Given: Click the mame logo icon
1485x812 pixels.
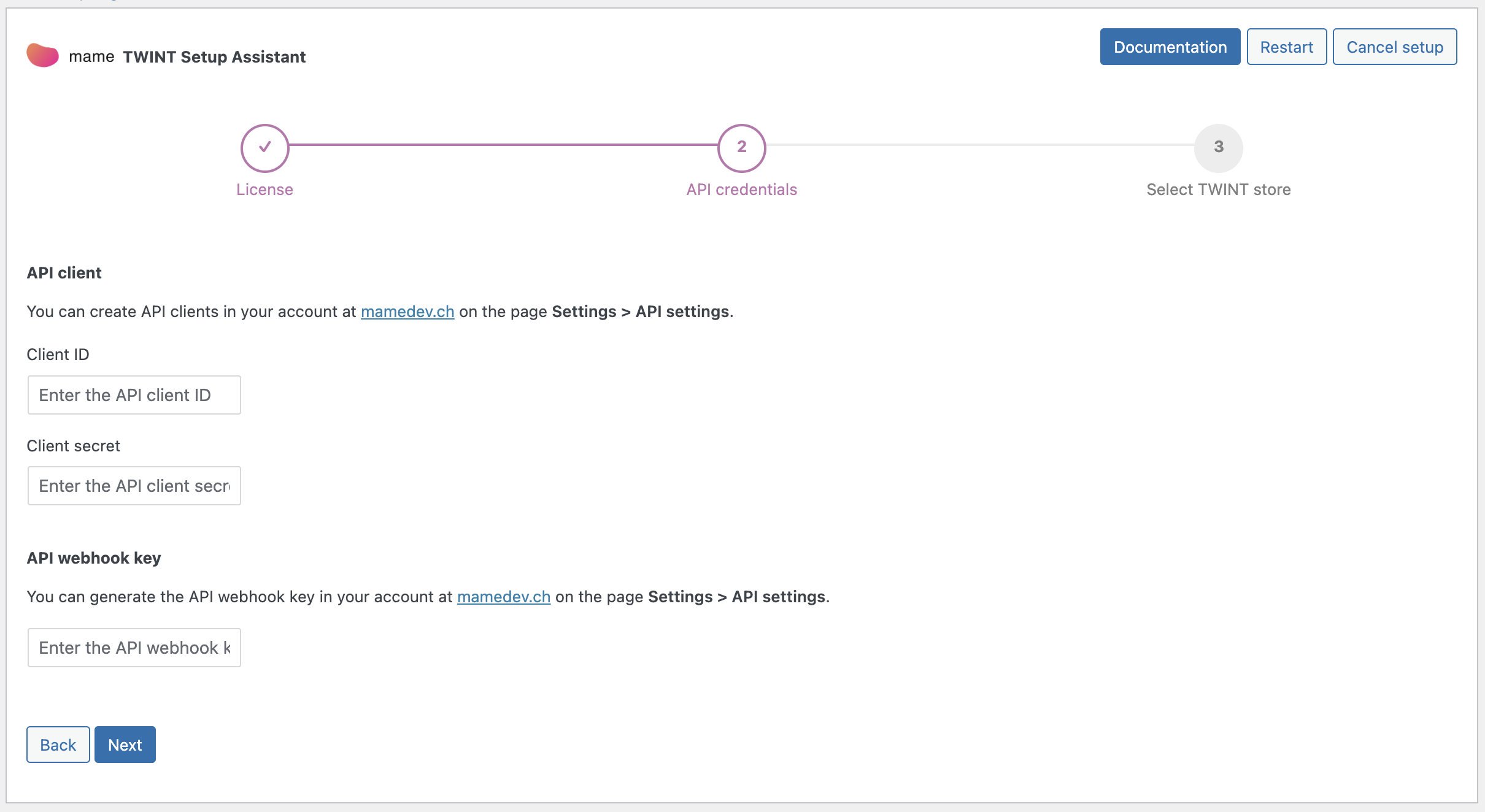Looking at the screenshot, I should tap(42, 56).
